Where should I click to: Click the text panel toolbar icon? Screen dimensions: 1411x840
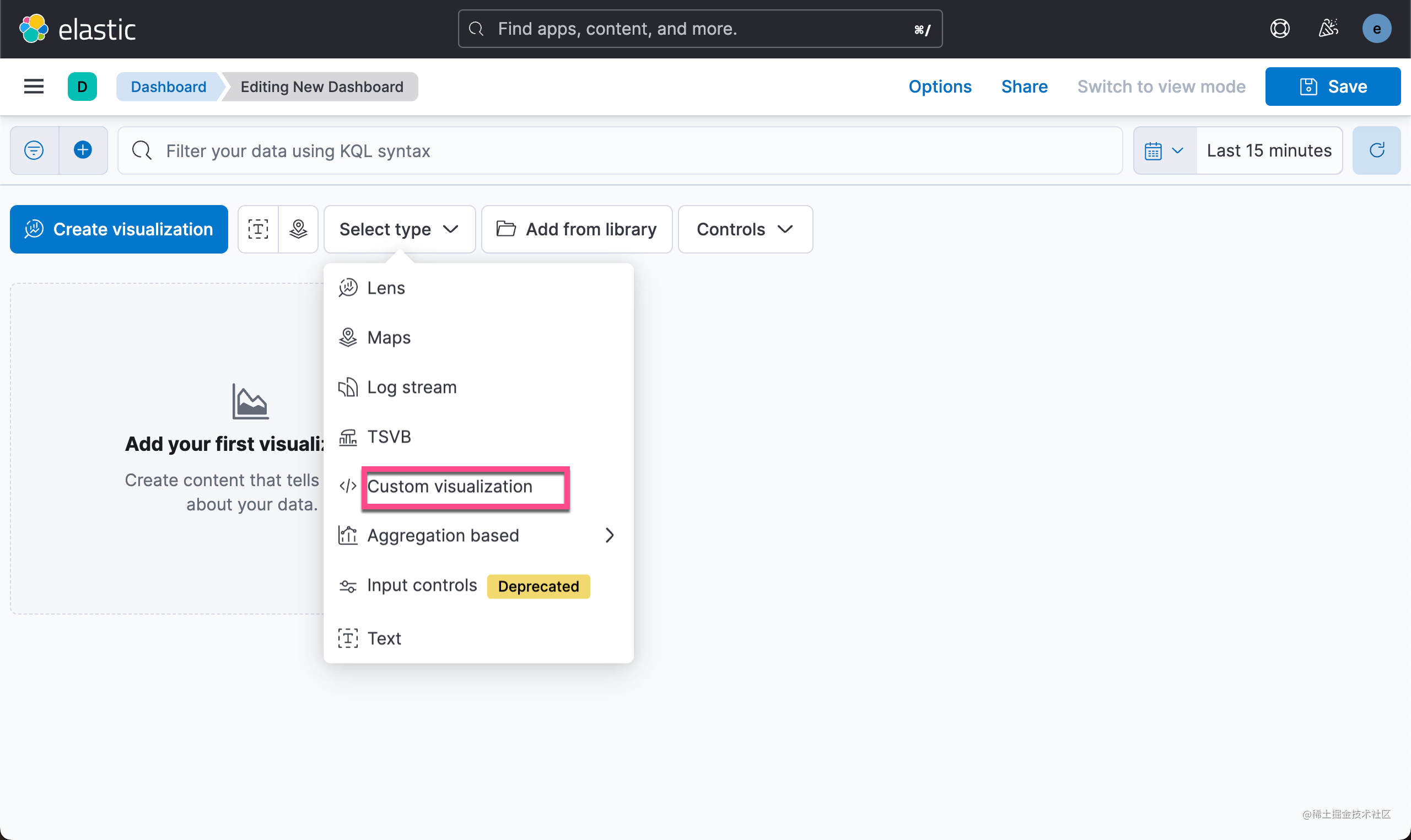coord(258,229)
